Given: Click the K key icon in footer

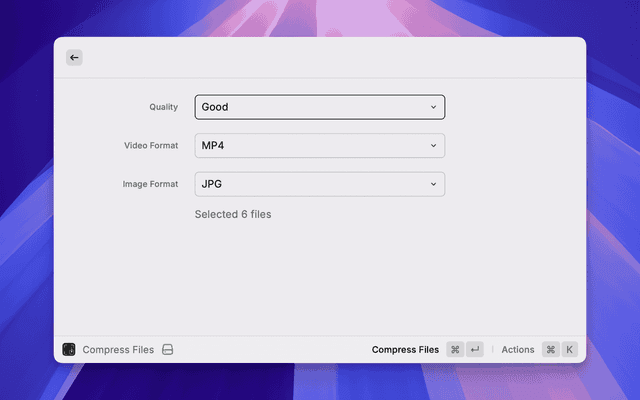Looking at the screenshot, I should 569,350.
